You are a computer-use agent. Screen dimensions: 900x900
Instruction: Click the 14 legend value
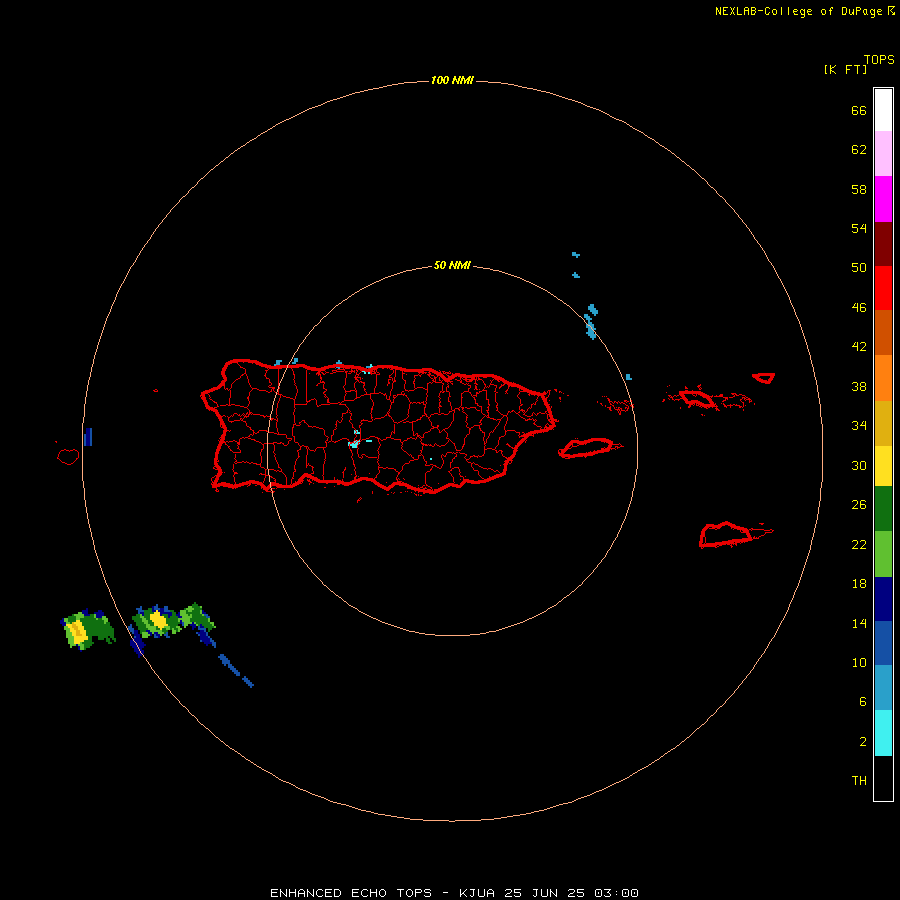[859, 623]
